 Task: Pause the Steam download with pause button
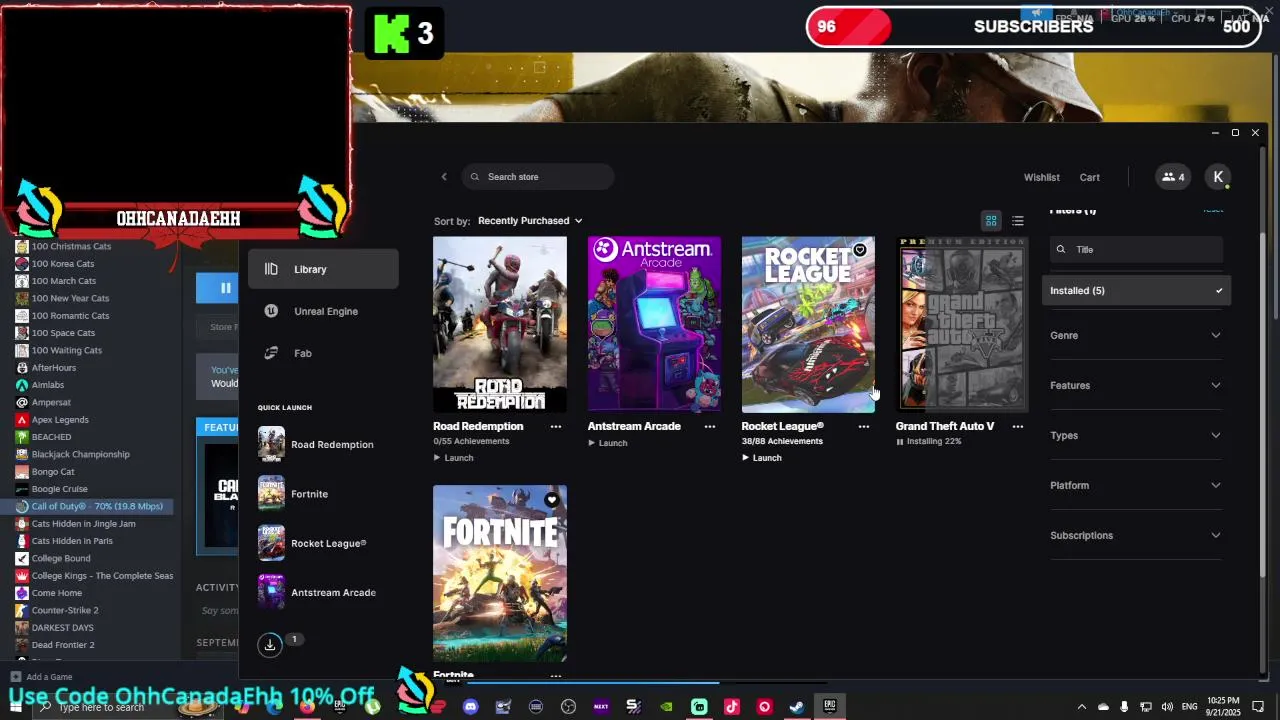tap(225, 288)
